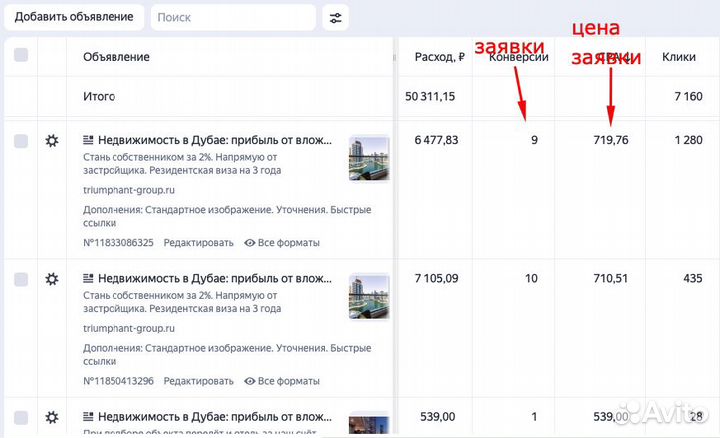
Task: Open thumbnail image of ad №11850413296
Action: tap(369, 297)
